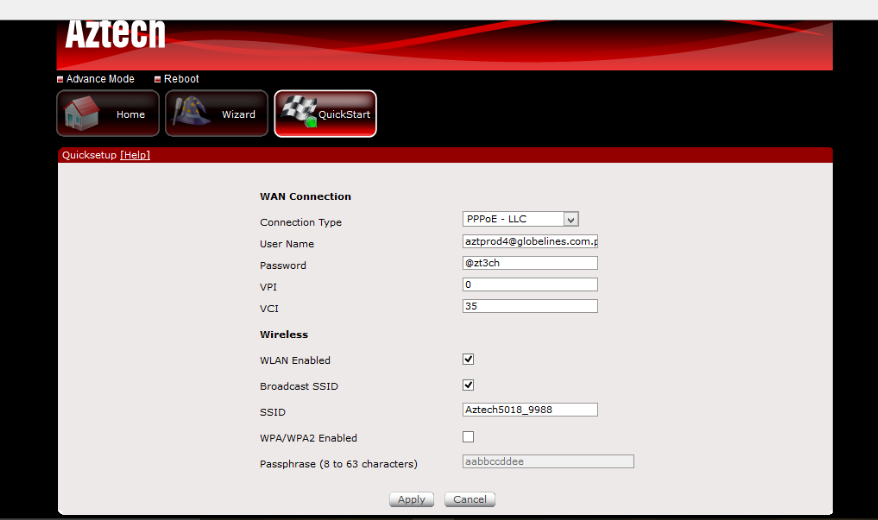This screenshot has width=878, height=520.
Task: Open the Connection Type dropdown
Action: [521, 219]
